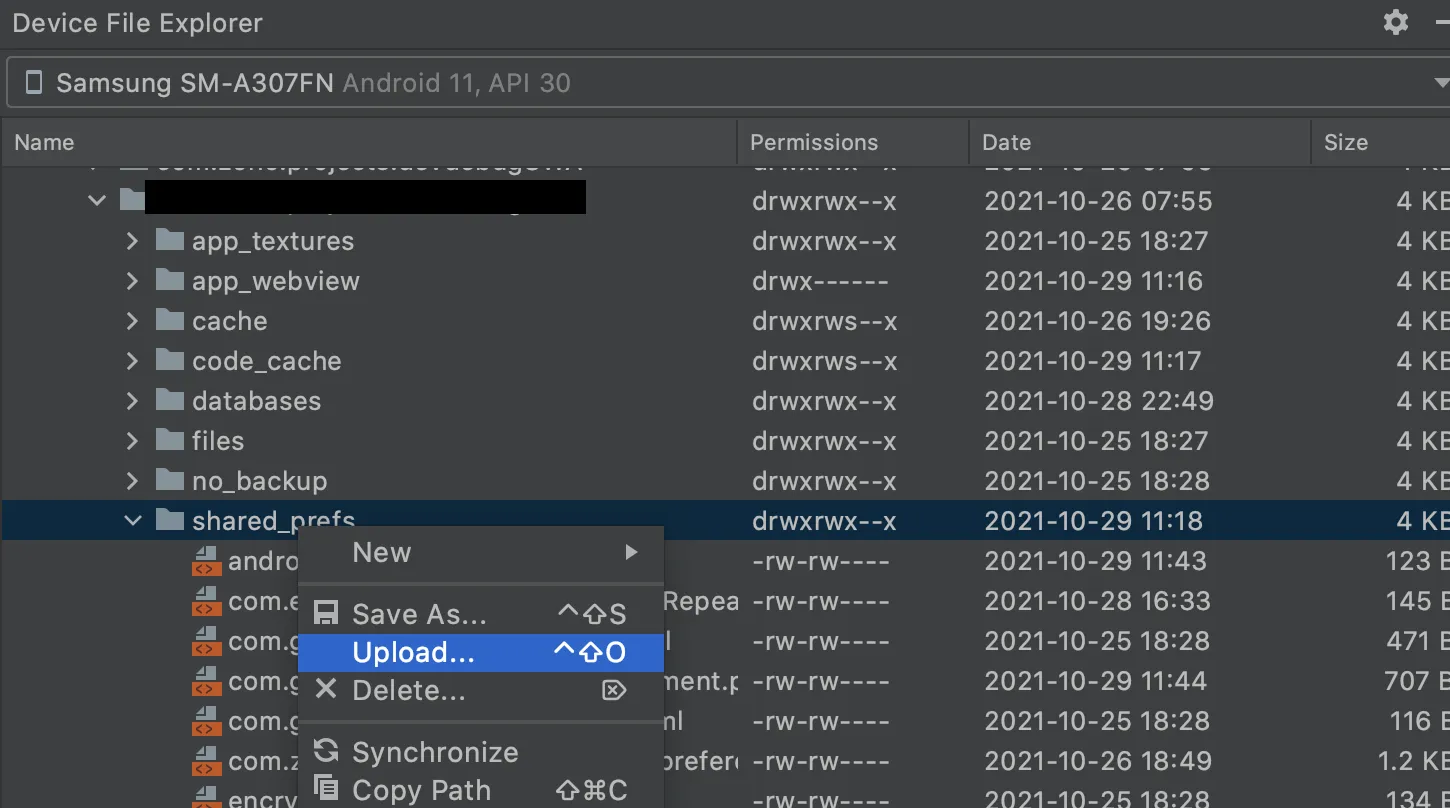Click the Delete X icon in context menu

click(x=326, y=689)
